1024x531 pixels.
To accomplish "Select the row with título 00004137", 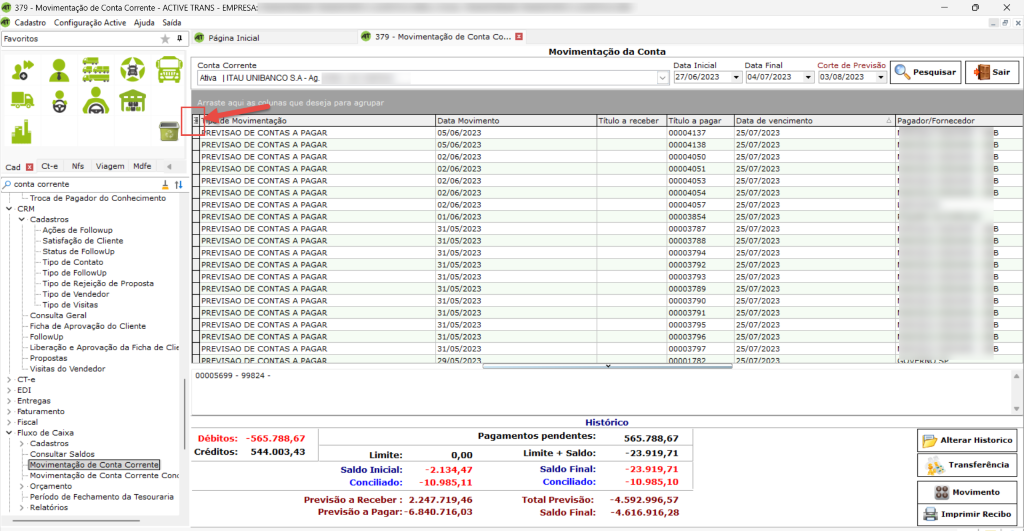I will (x=607, y=133).
